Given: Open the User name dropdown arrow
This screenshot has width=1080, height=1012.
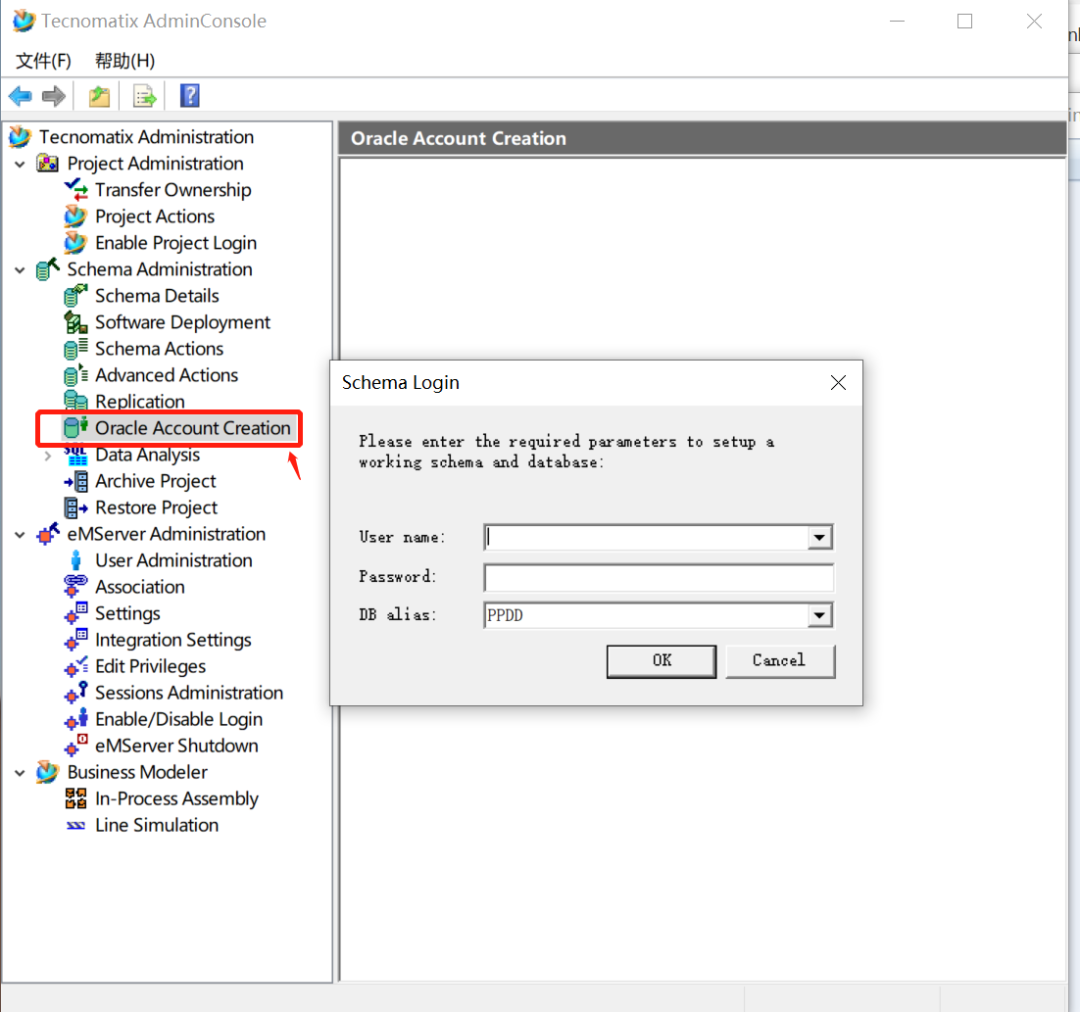Looking at the screenshot, I should [x=819, y=537].
